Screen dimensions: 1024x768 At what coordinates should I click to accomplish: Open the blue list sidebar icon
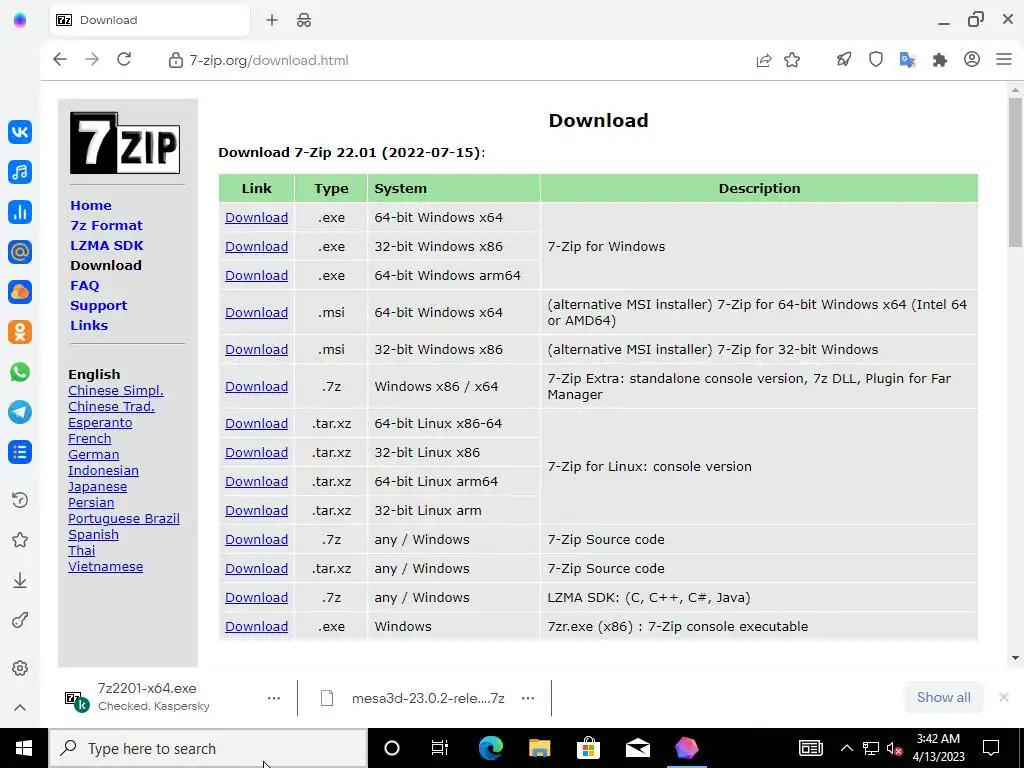click(20, 452)
